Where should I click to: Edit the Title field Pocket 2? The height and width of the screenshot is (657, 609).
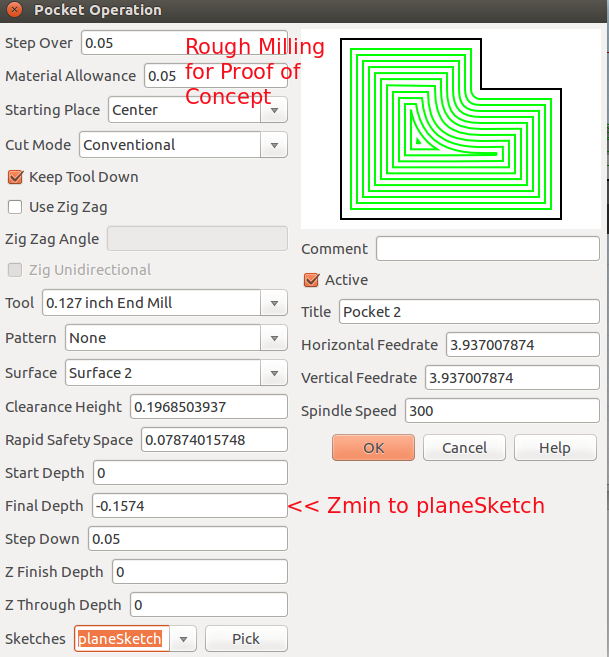468,312
